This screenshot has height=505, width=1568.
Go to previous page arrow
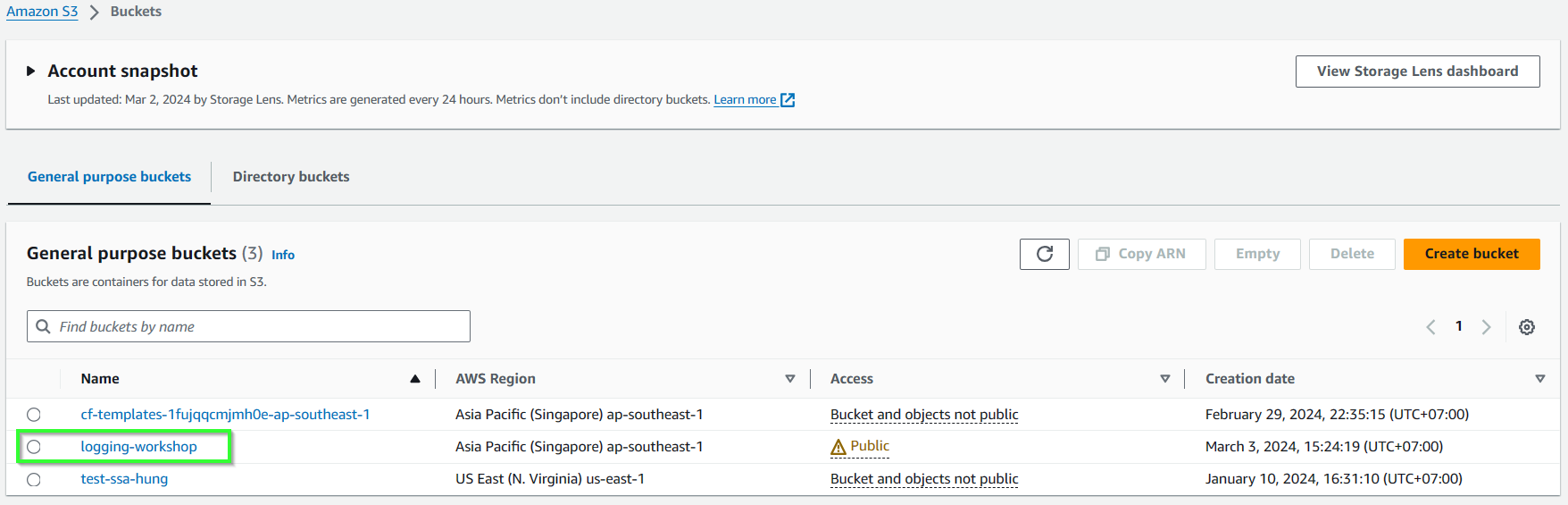1431,327
